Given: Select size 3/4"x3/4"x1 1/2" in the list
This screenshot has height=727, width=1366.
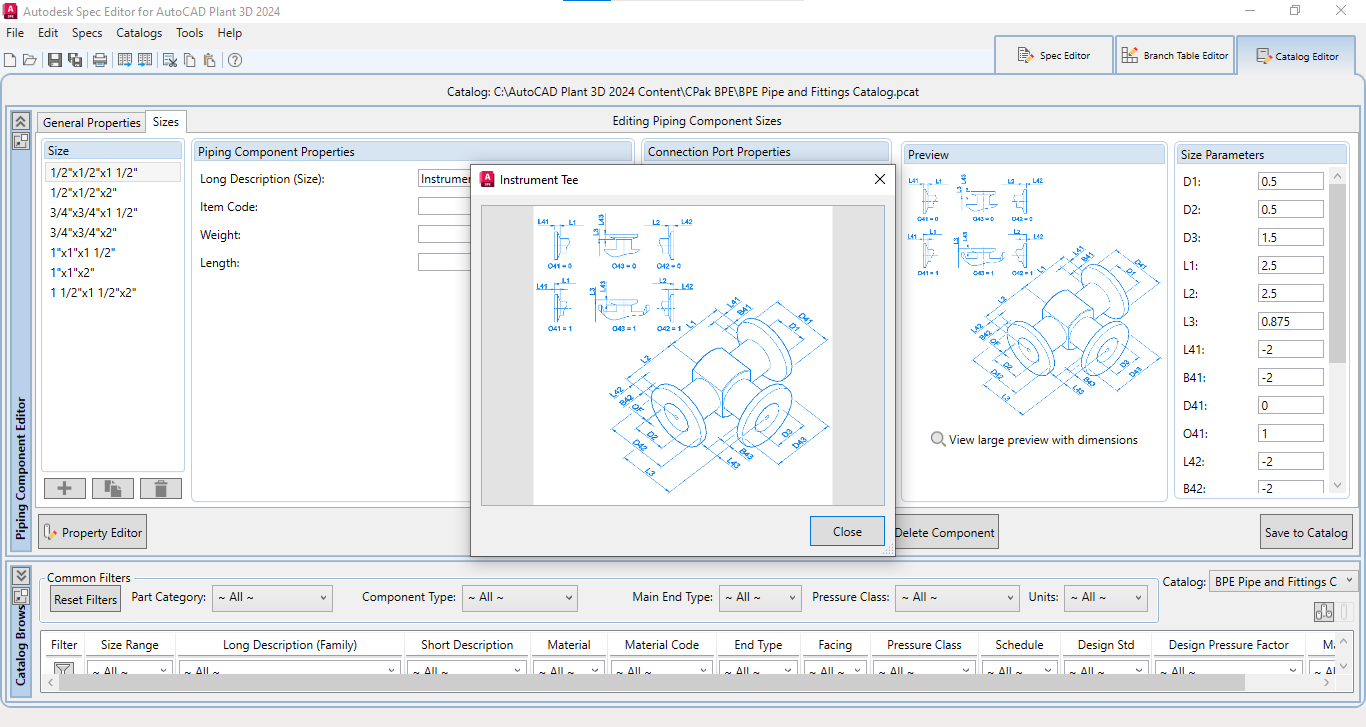Looking at the screenshot, I should click(112, 212).
